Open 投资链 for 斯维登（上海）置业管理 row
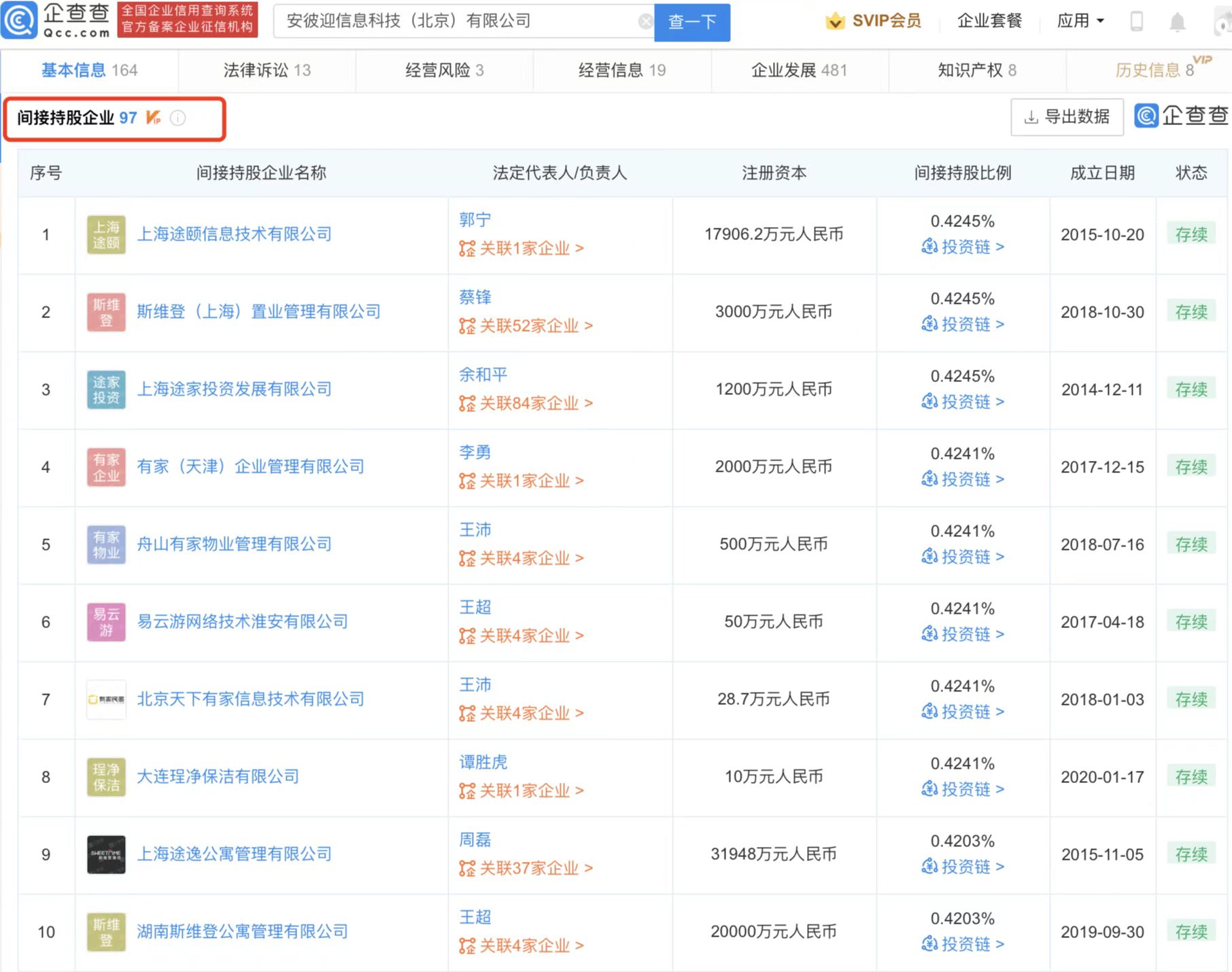This screenshot has height=972, width=1232. [x=963, y=324]
